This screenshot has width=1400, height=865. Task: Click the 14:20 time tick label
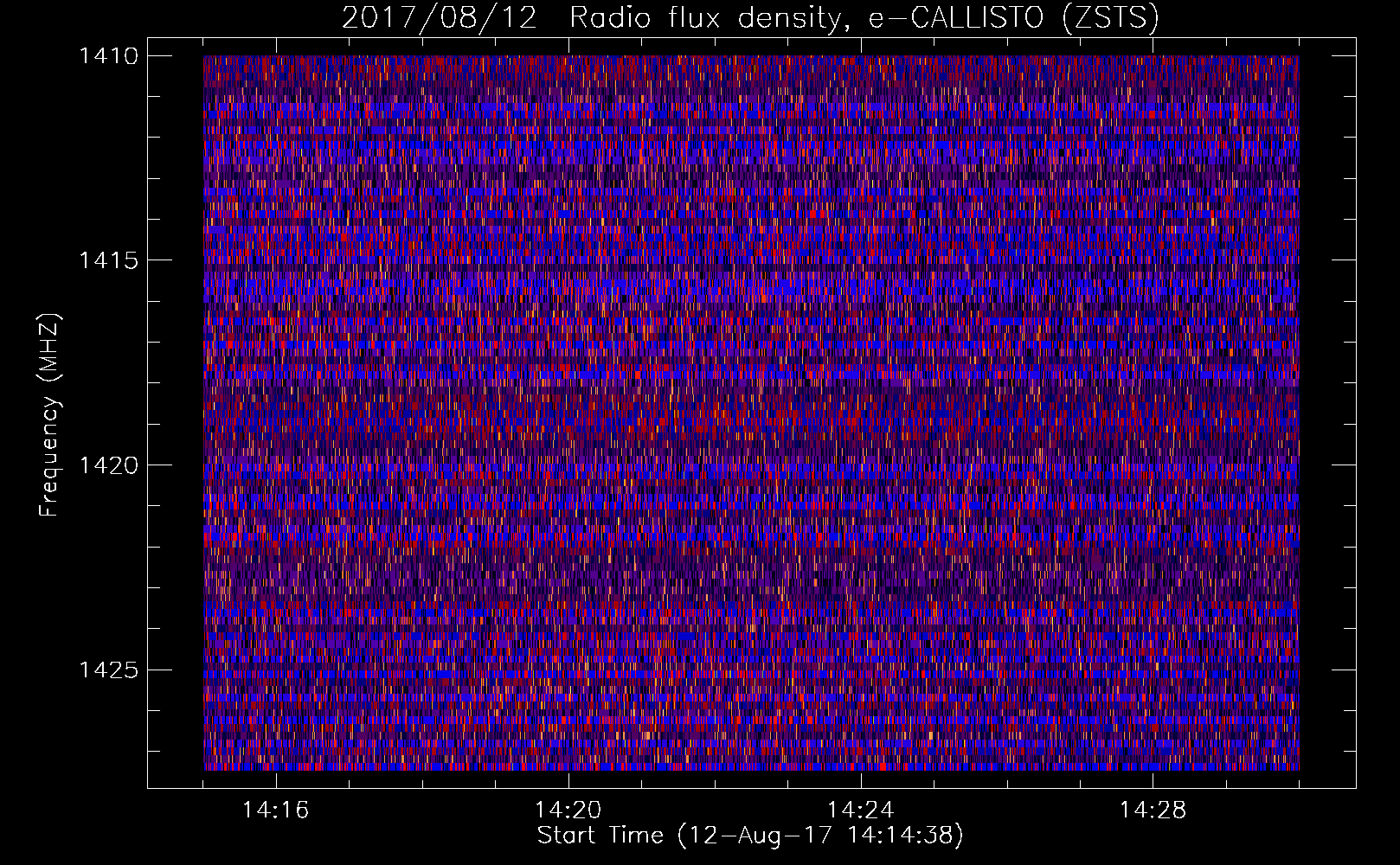(568, 811)
